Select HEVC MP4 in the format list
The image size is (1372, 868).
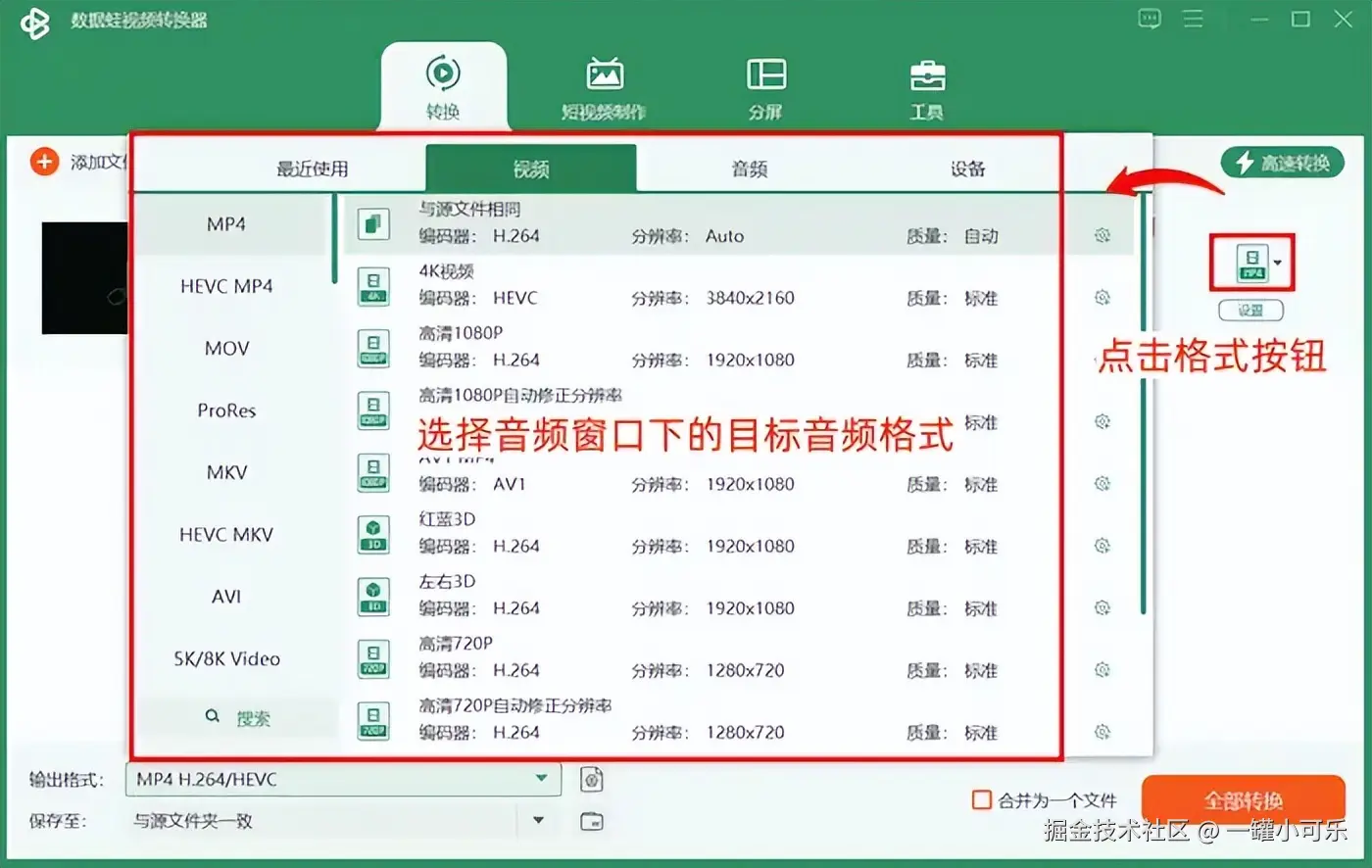pyautogui.click(x=226, y=286)
